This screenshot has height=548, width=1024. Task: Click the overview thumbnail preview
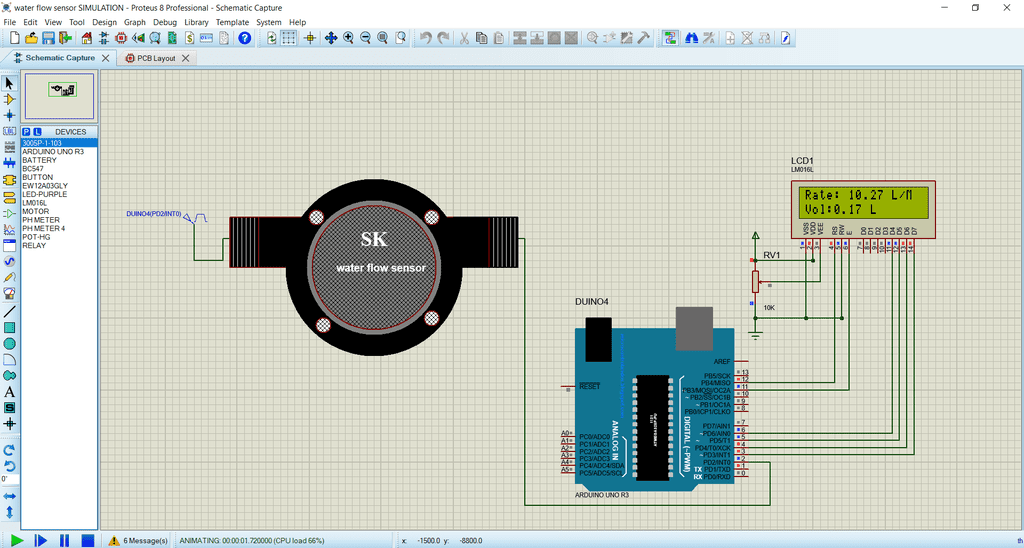click(x=60, y=94)
